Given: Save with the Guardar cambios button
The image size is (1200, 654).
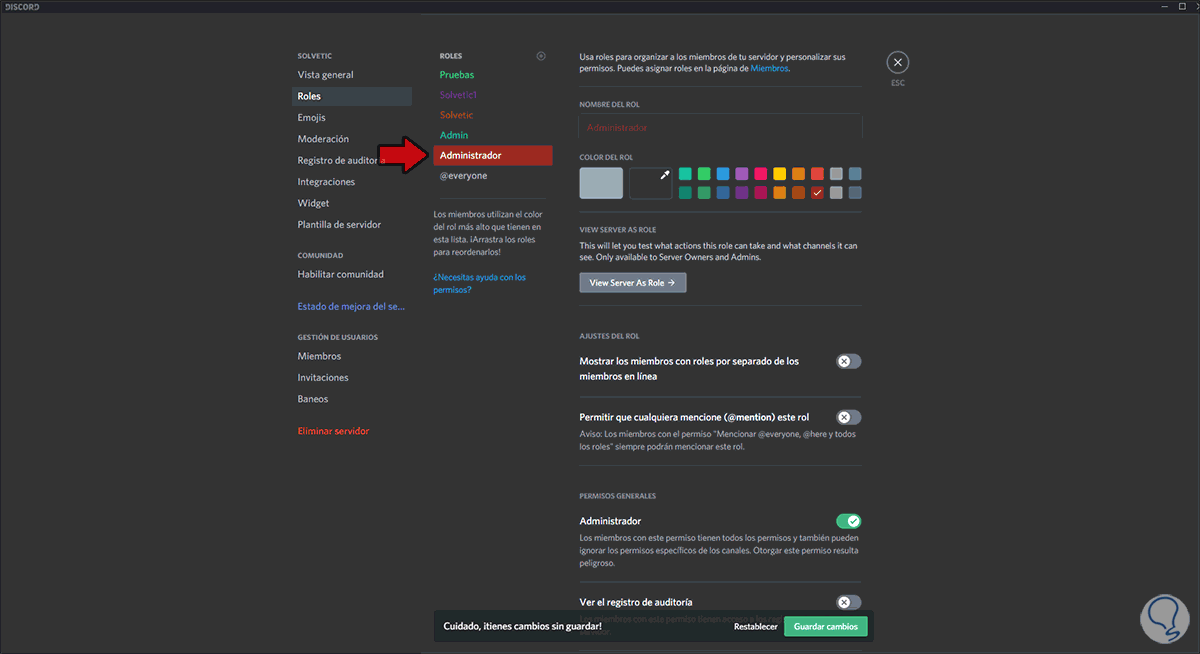Looking at the screenshot, I should click(825, 627).
